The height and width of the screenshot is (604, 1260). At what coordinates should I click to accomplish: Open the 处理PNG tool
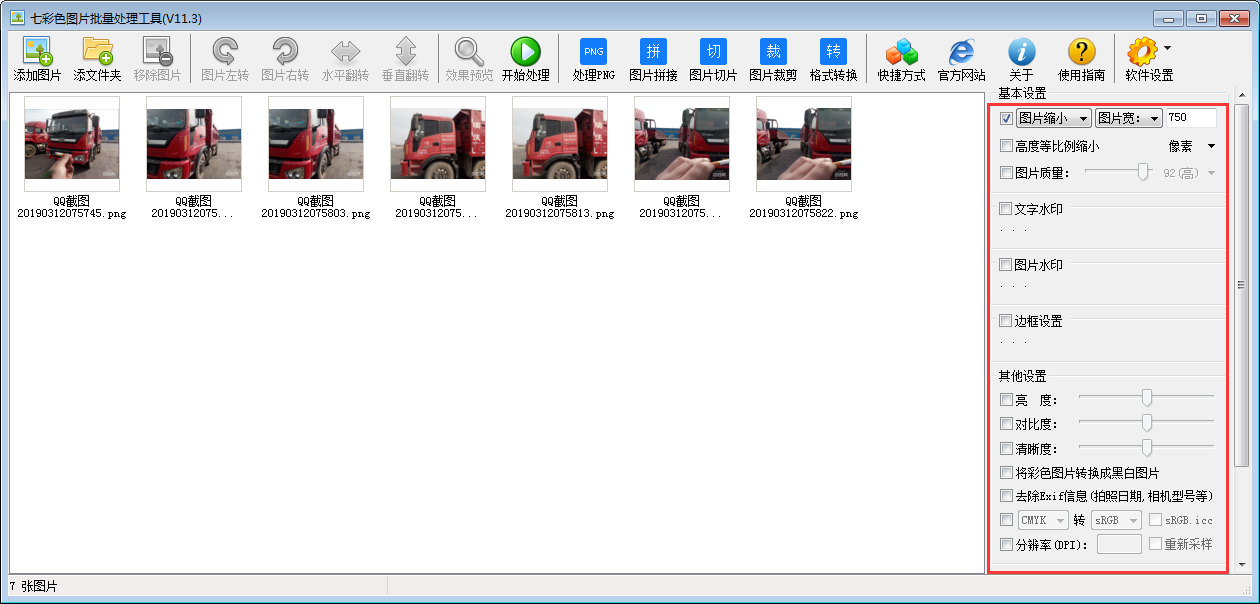tap(593, 53)
